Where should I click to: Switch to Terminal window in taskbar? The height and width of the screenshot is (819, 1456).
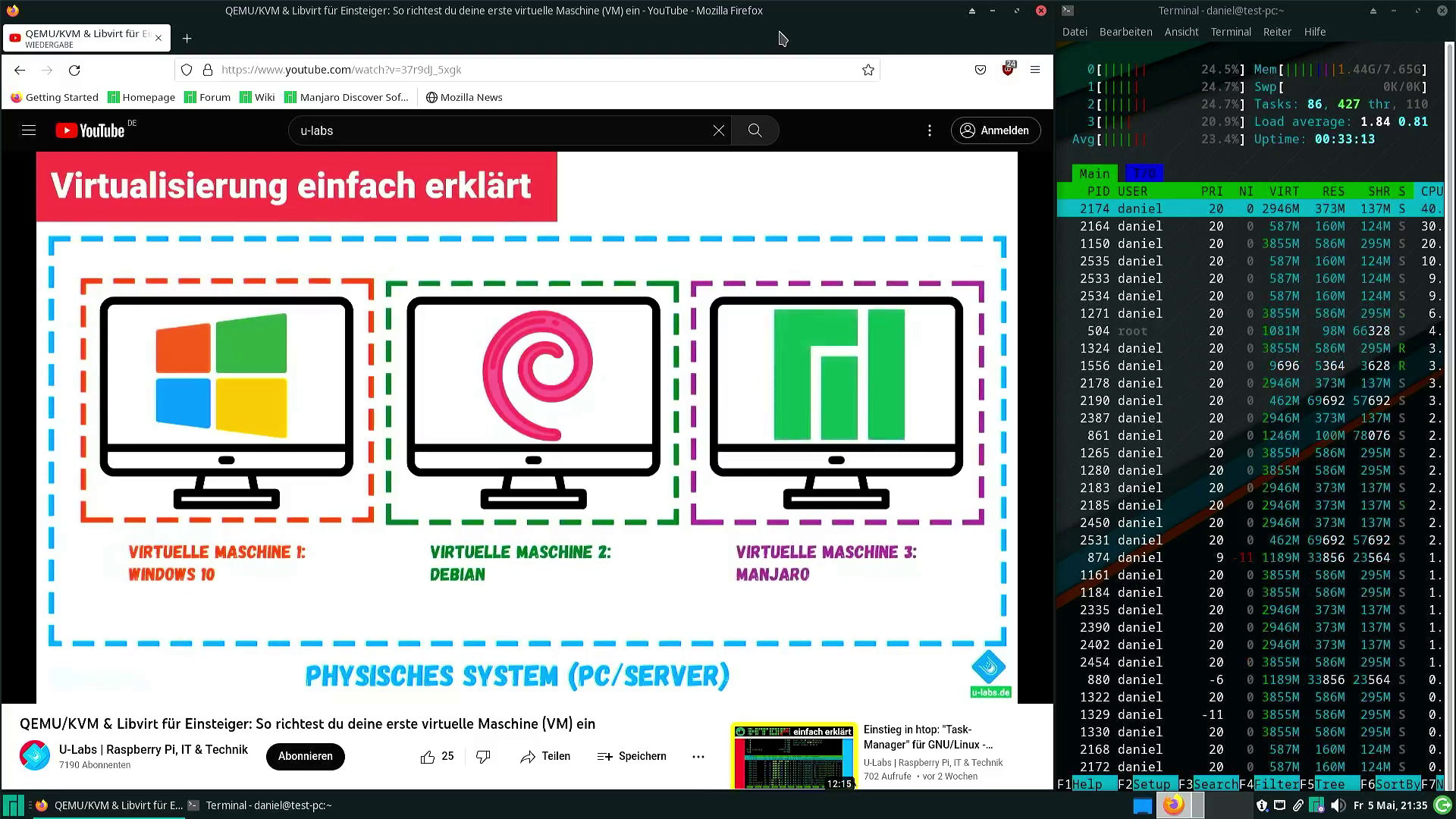(260, 805)
